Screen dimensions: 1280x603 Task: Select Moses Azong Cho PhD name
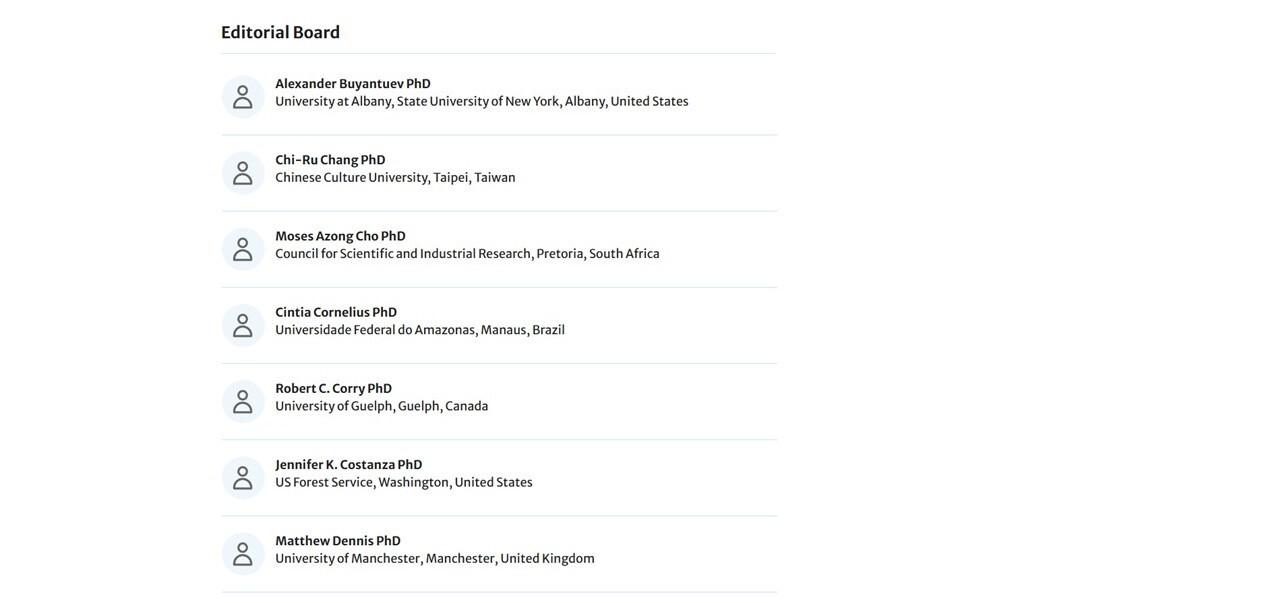coord(340,236)
